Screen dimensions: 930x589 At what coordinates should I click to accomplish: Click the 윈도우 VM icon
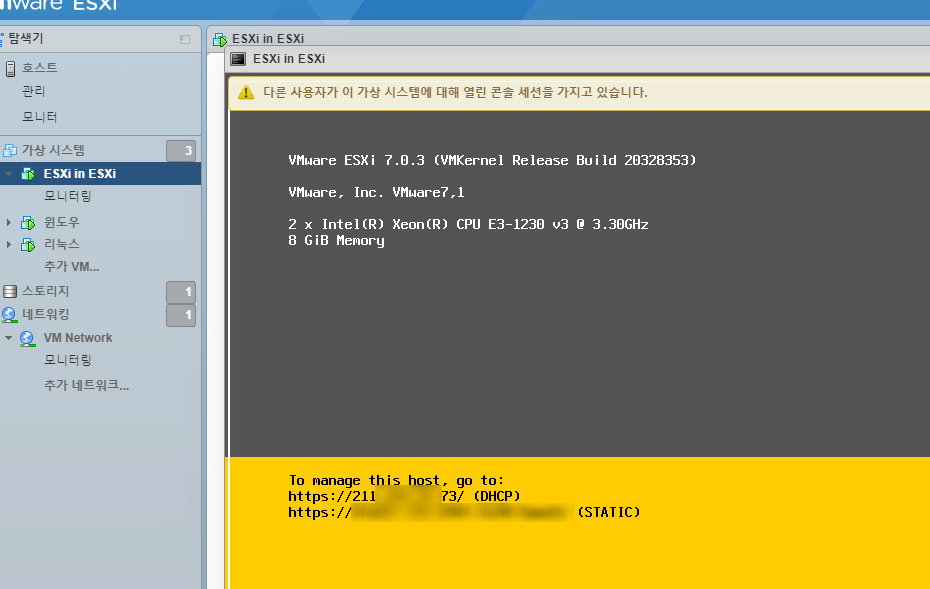pos(28,222)
